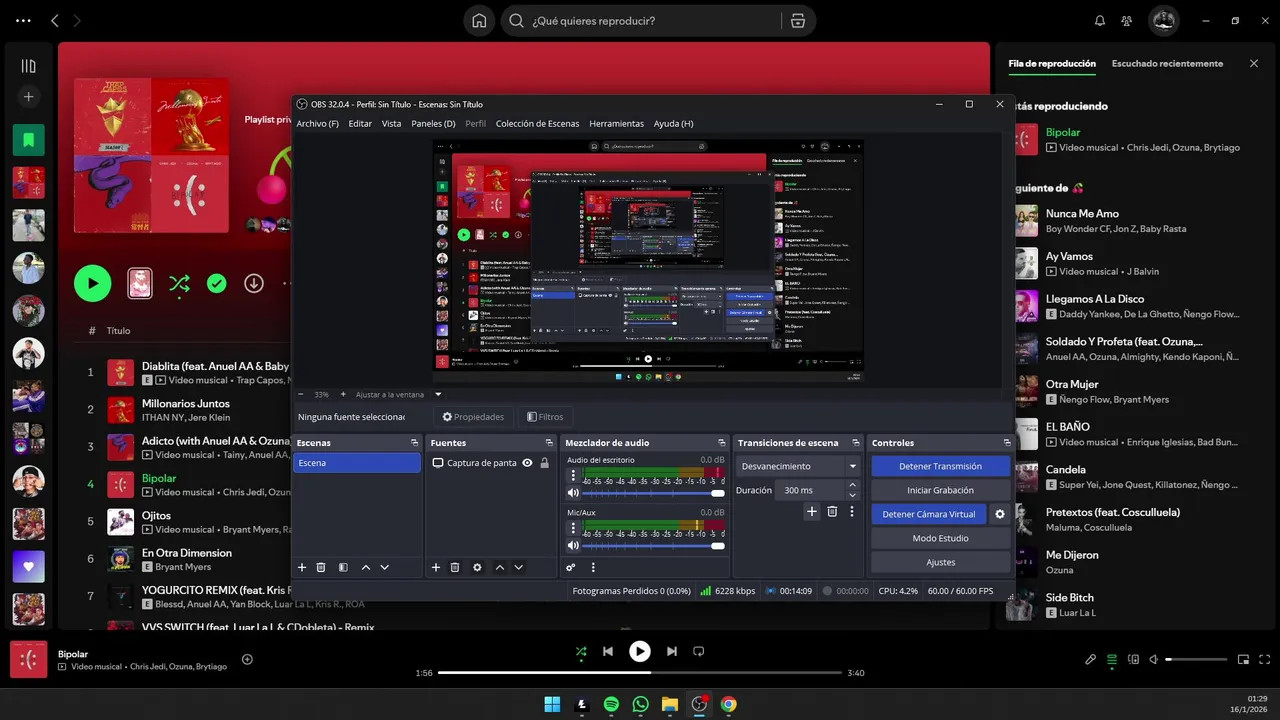Move scene up in Escenas panel
Image resolution: width=1280 pixels, height=720 pixels.
click(366, 567)
